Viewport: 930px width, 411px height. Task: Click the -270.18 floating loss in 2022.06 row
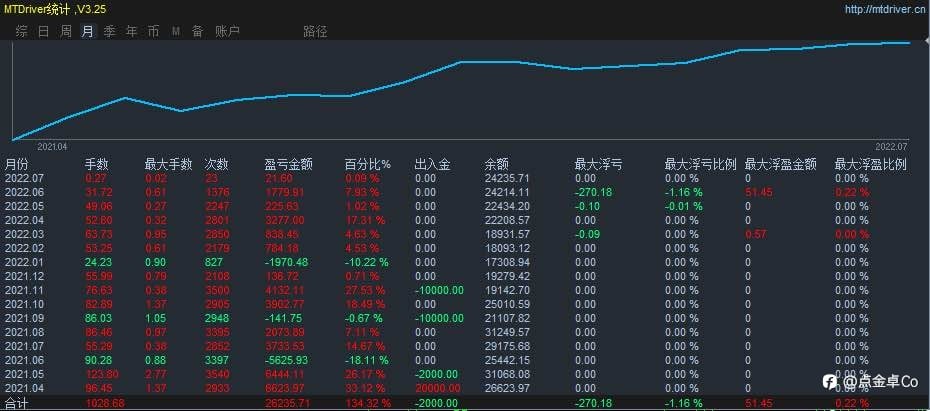coord(594,192)
